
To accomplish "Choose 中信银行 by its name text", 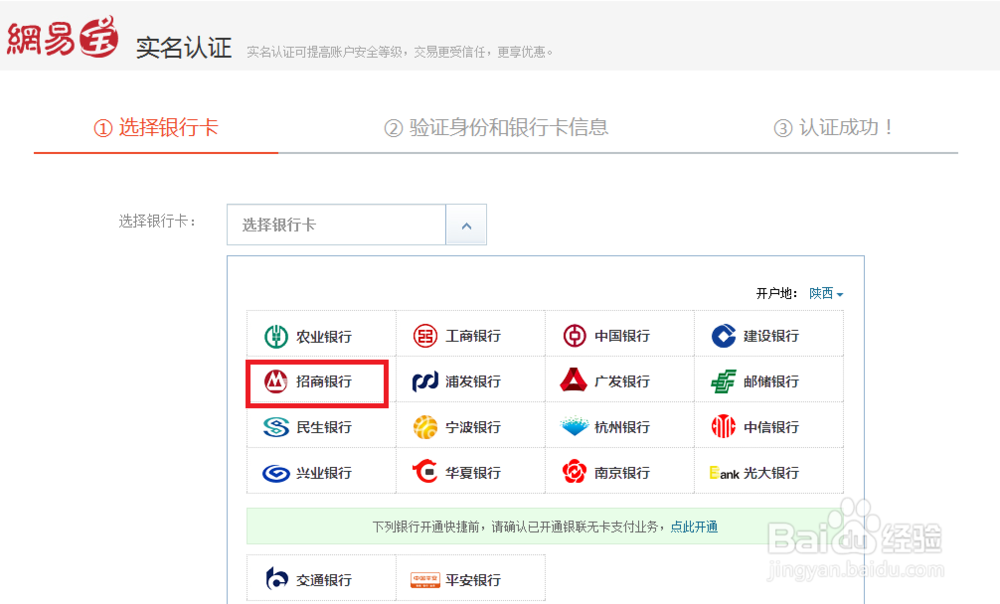I will coord(771,427).
